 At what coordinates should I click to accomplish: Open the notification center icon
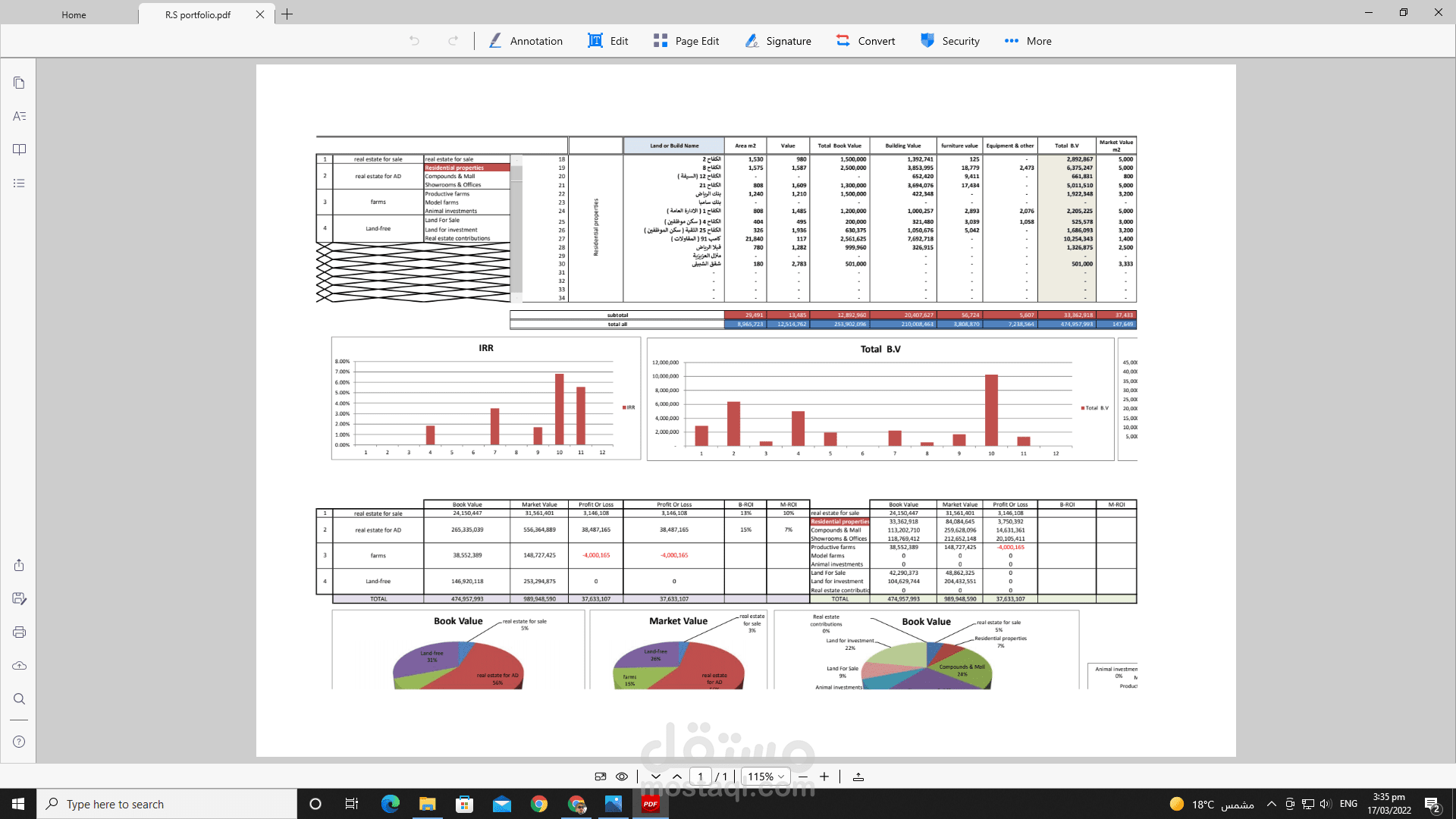pos(1432,804)
